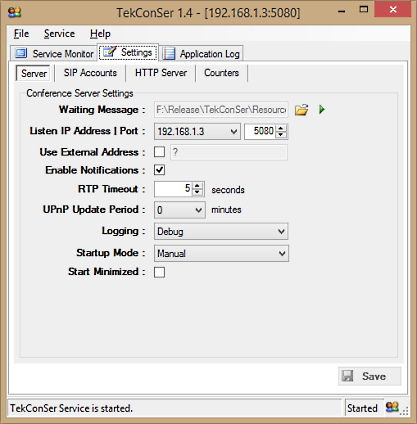Click the application icon in title bar
417x424 pixels.
[x=14, y=13]
